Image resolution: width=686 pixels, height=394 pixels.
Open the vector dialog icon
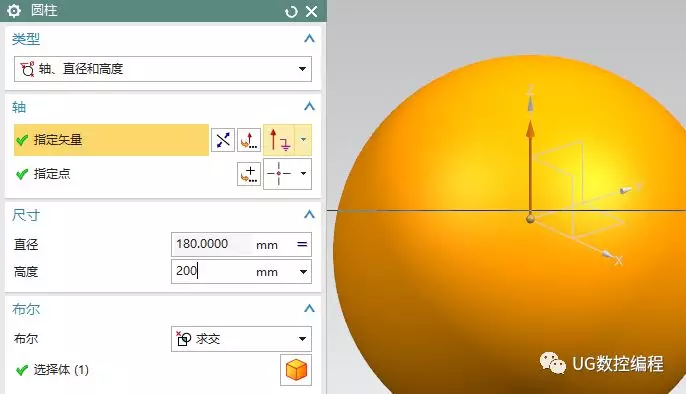tap(249, 140)
